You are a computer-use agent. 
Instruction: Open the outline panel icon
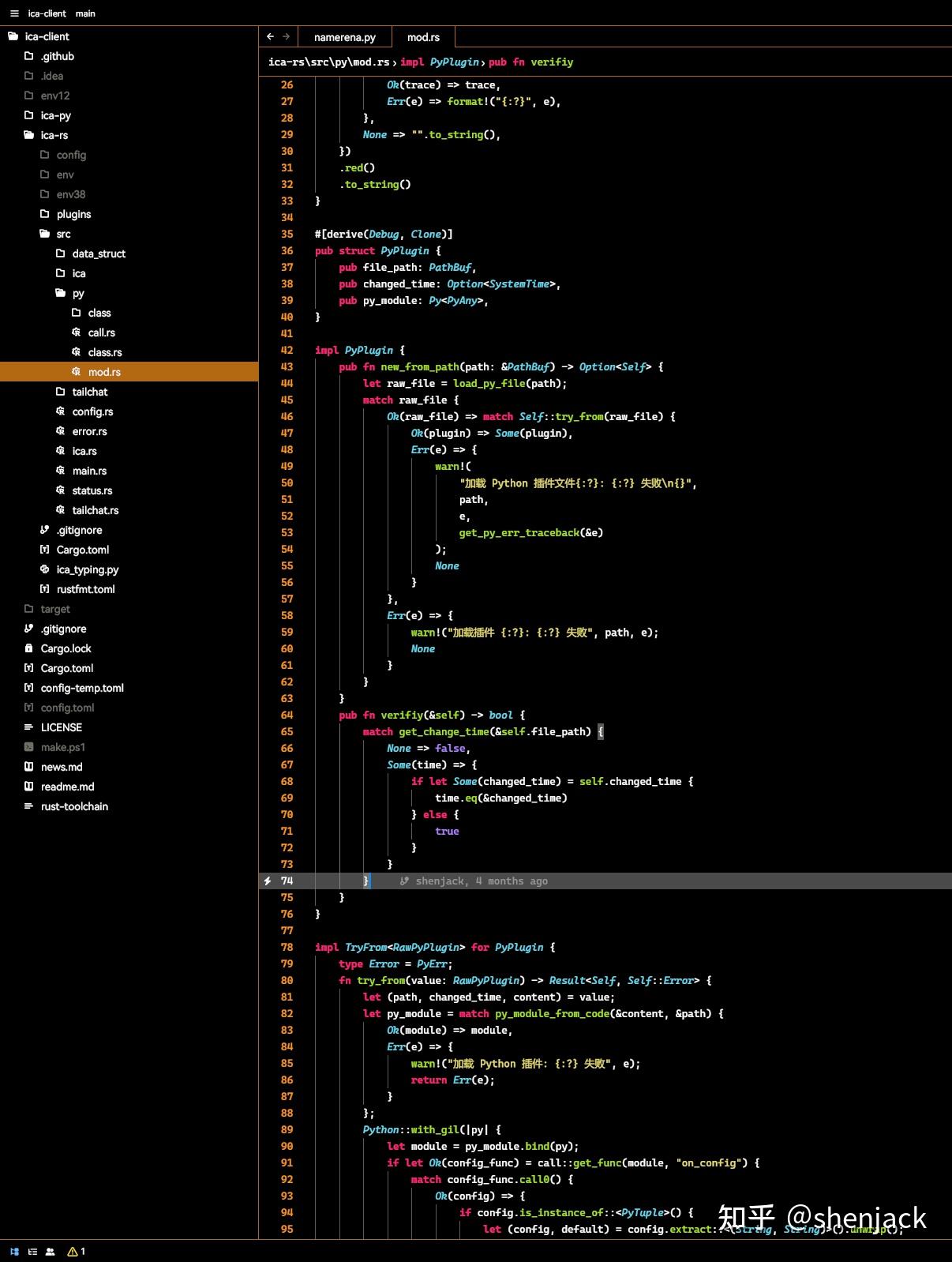[32, 1251]
